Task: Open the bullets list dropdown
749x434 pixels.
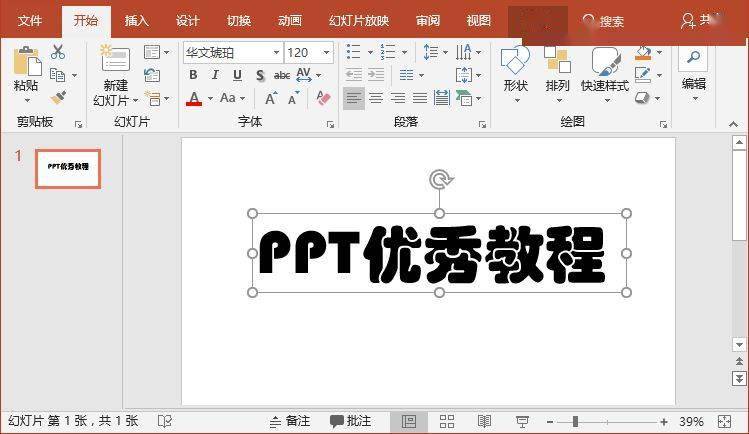Action: pyautogui.click(x=371, y=52)
